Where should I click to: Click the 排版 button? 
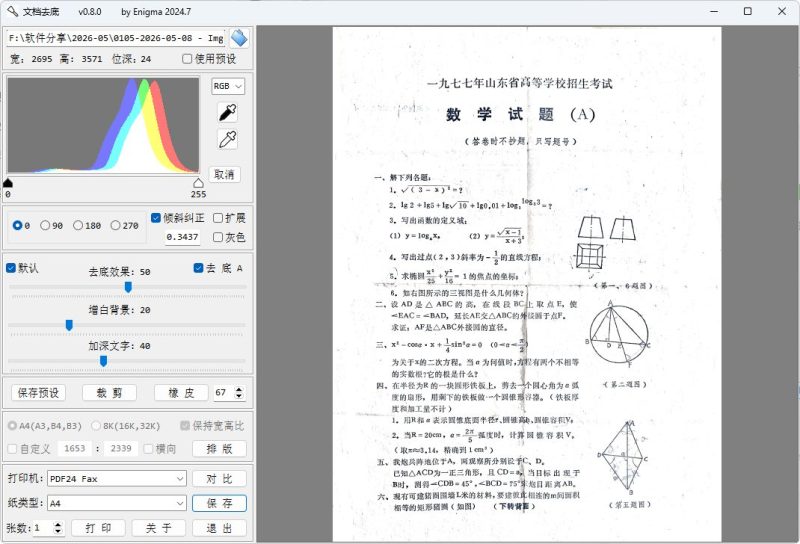pyautogui.click(x=219, y=449)
